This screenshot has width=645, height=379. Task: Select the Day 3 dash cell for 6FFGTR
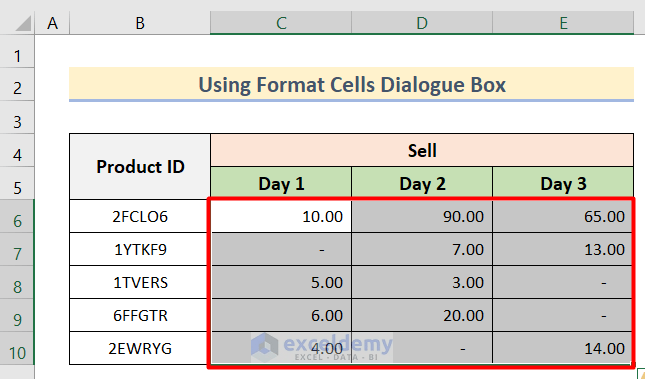[x=562, y=315]
